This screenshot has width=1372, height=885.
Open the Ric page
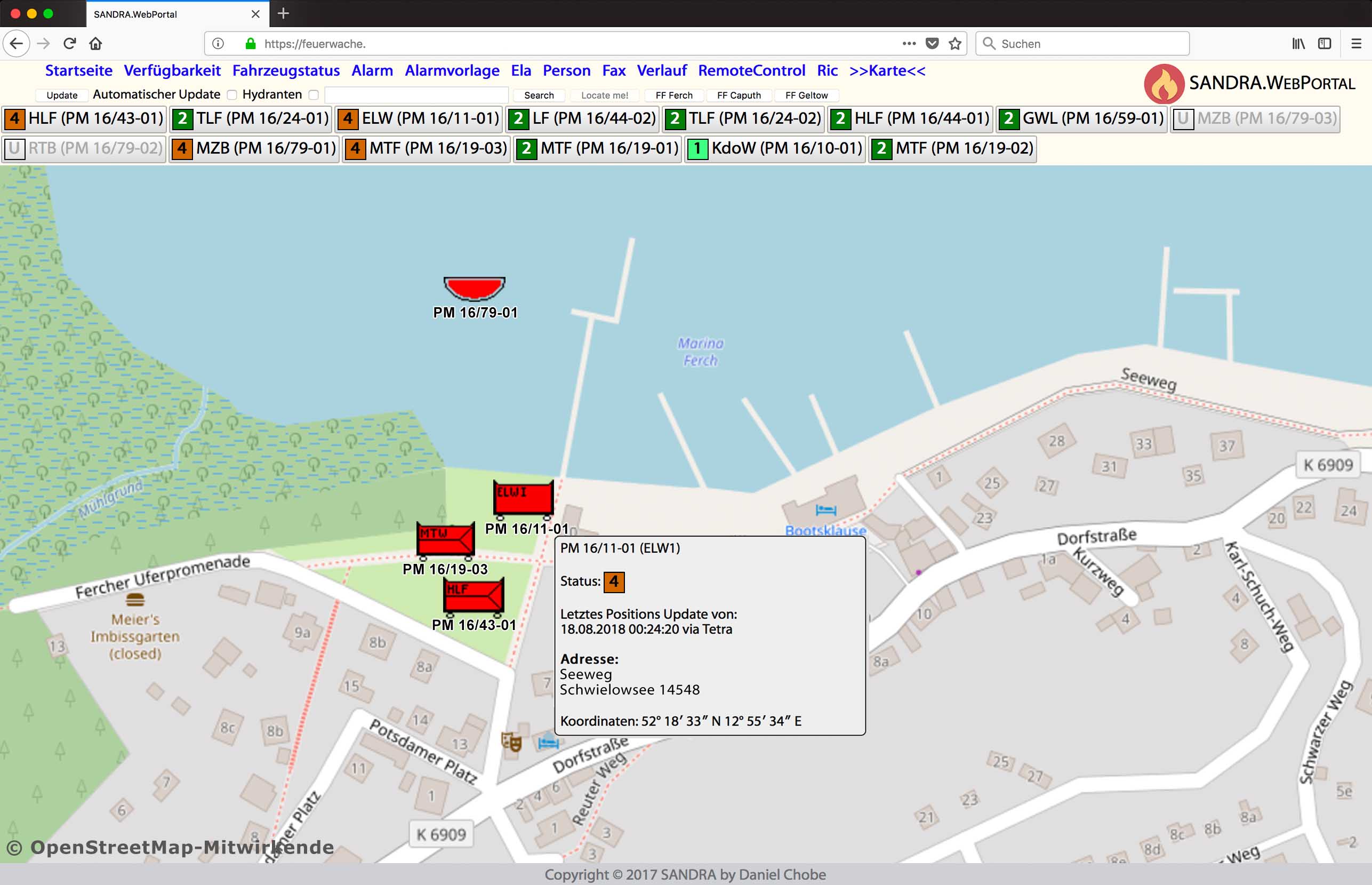(x=827, y=71)
